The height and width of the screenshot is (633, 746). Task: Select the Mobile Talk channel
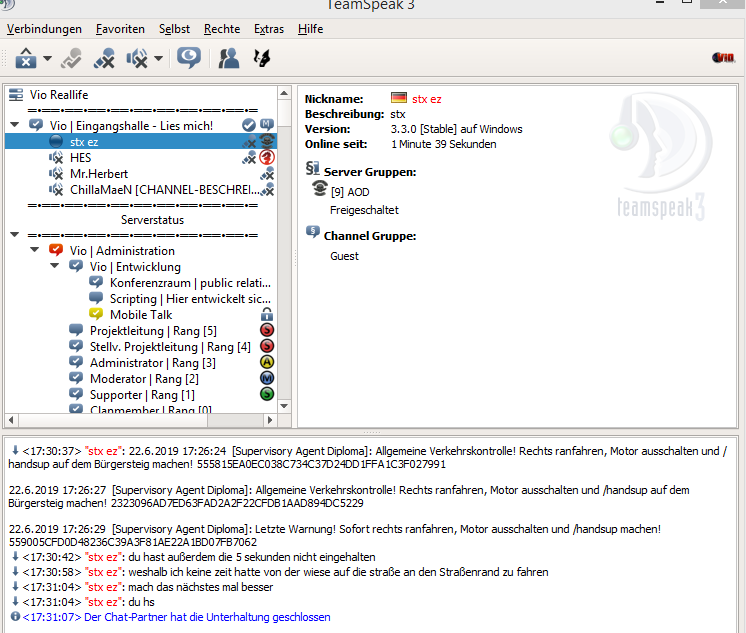(x=141, y=315)
